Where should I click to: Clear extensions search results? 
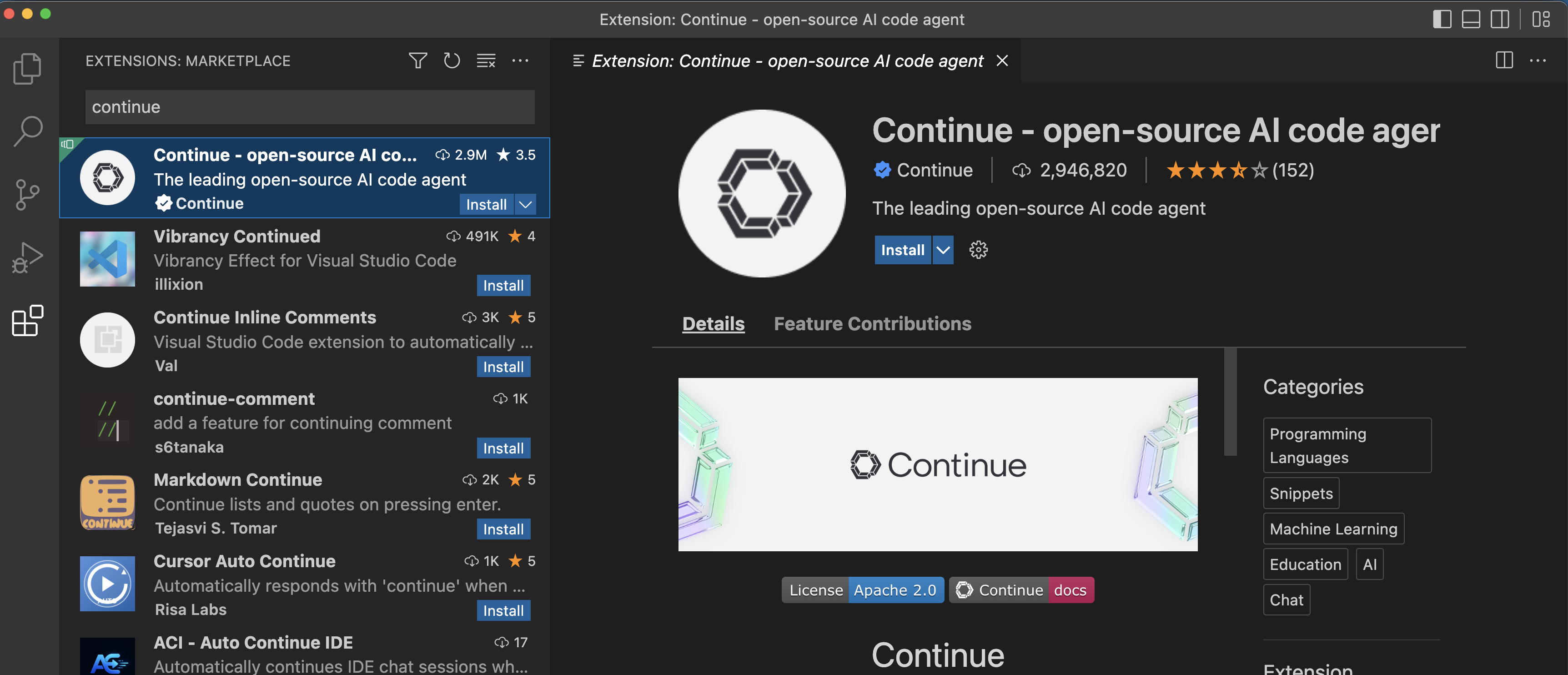(486, 61)
